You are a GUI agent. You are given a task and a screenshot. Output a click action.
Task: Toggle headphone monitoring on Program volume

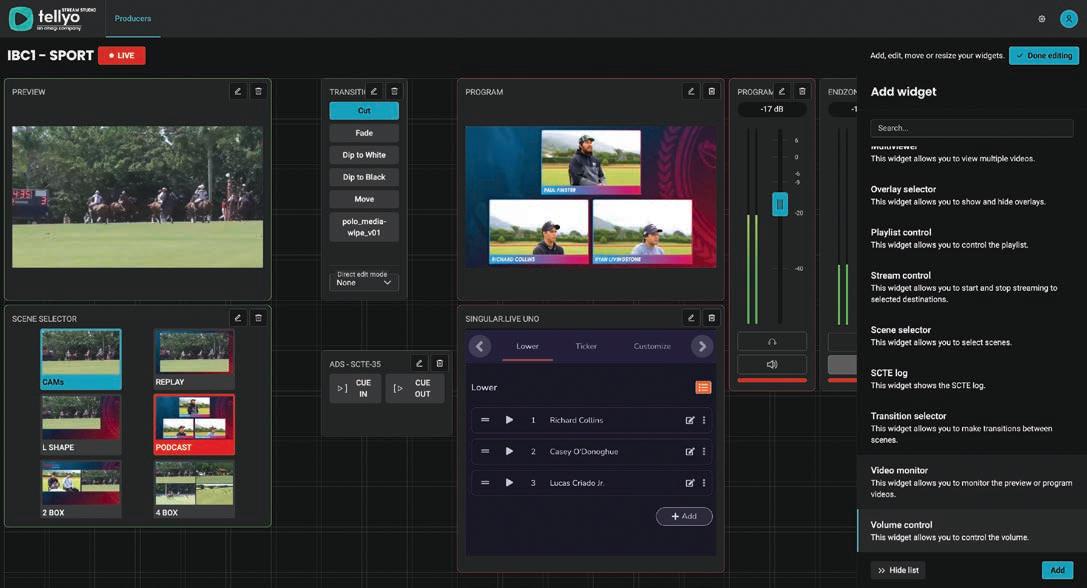pos(772,342)
